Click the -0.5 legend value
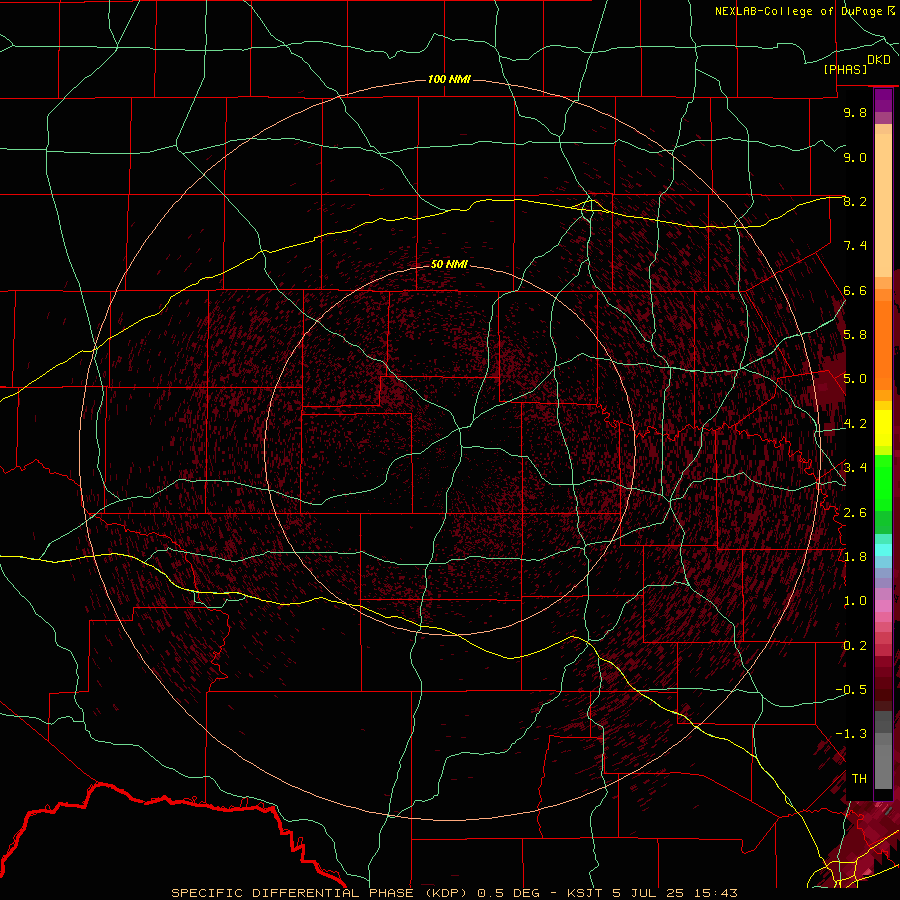This screenshot has height=900, width=900. [x=851, y=690]
